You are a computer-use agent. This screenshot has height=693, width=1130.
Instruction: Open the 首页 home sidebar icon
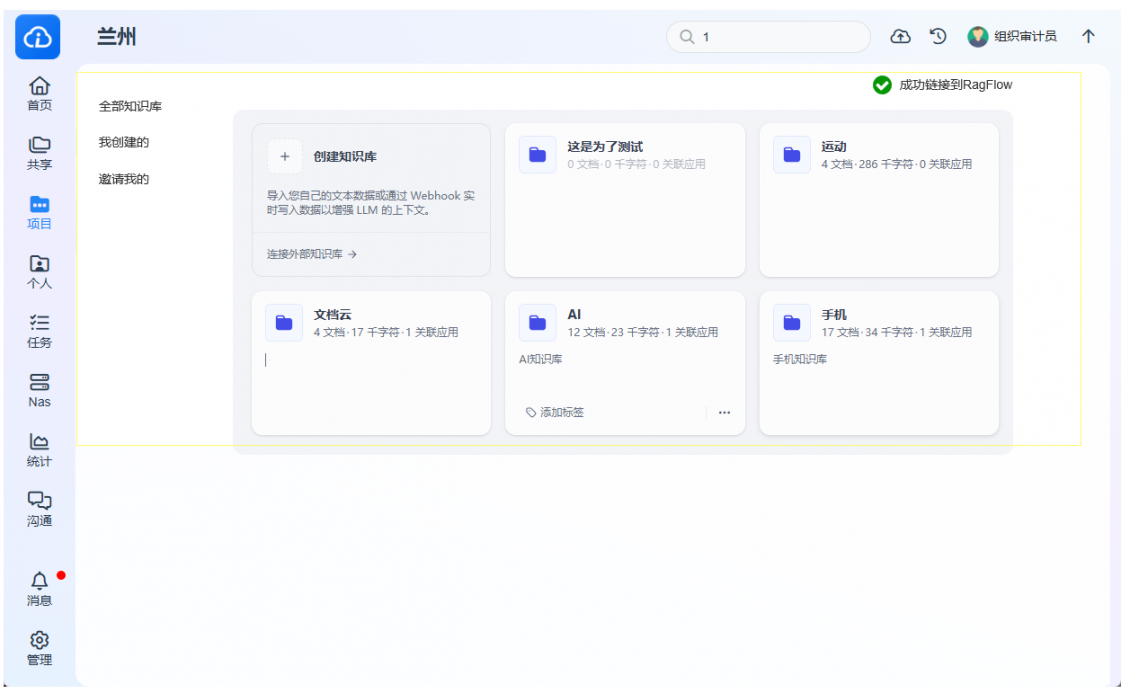[39, 94]
